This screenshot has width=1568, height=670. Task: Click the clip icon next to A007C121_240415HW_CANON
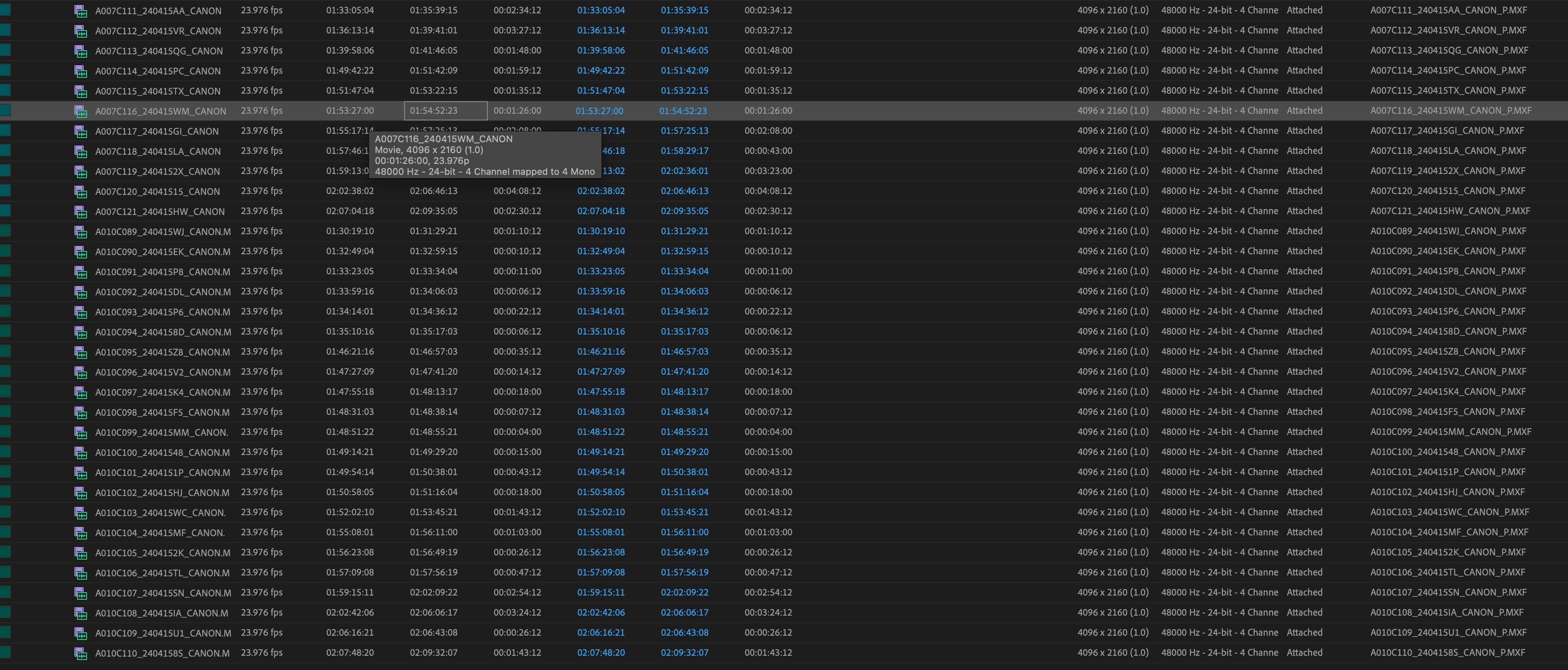pos(80,212)
